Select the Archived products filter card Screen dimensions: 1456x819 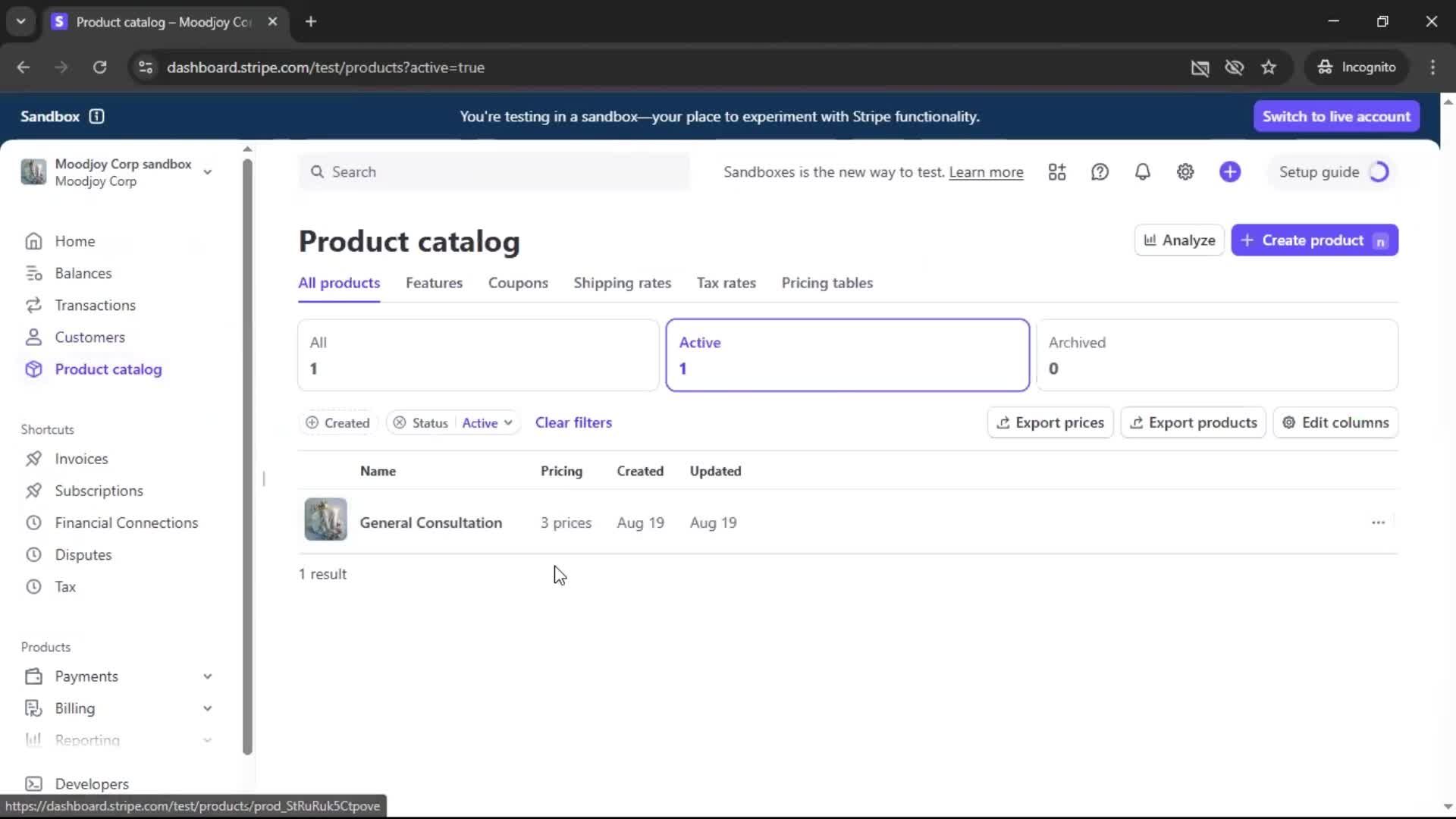pos(1216,355)
